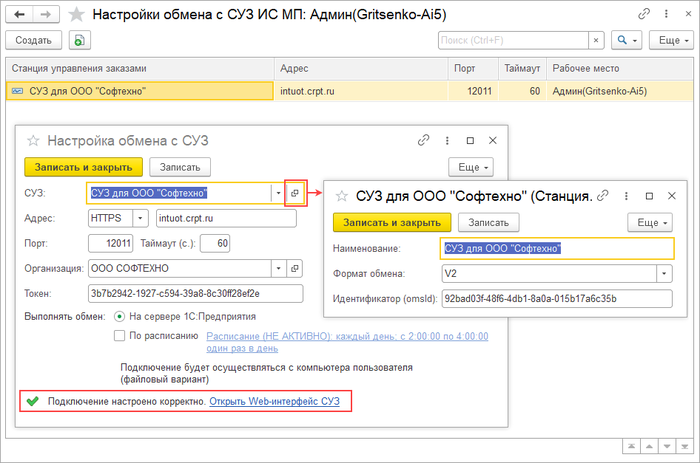
Task: Select "На сервере 1С:Предприятия" radio option
Action: coord(120,316)
